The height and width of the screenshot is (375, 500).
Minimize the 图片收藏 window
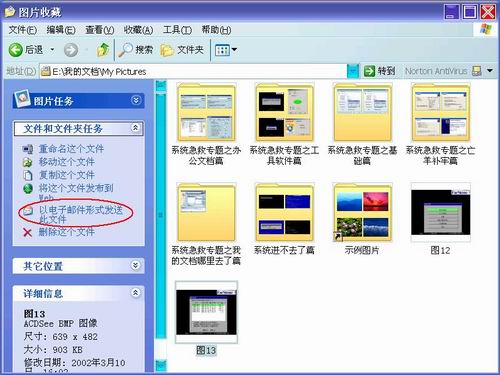click(x=452, y=12)
